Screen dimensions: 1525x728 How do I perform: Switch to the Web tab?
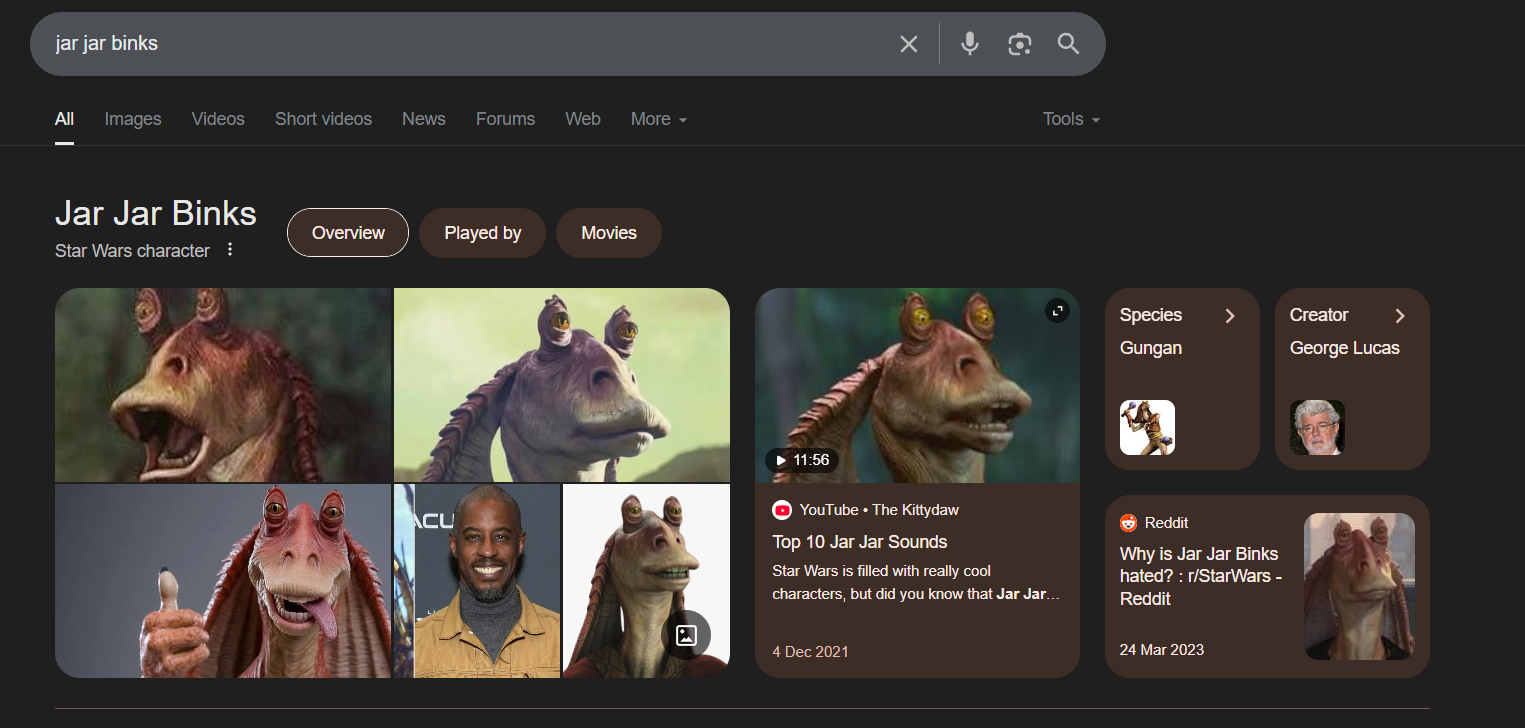click(x=583, y=119)
